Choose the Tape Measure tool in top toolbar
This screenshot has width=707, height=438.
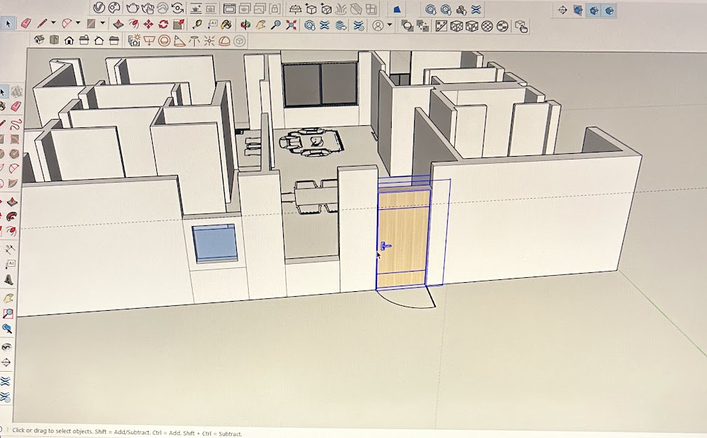[x=197, y=24]
